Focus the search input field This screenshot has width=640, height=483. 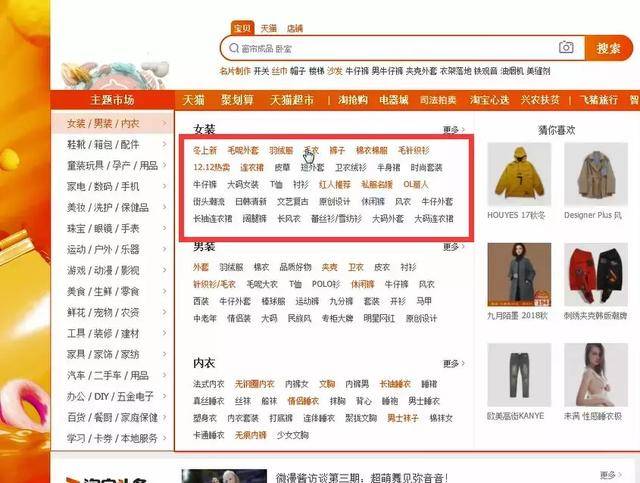click(x=394, y=48)
